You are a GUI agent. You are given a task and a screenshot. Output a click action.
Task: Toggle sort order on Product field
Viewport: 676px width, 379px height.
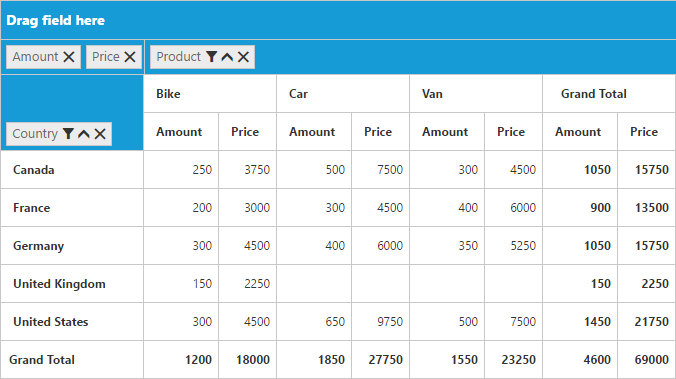pos(227,57)
